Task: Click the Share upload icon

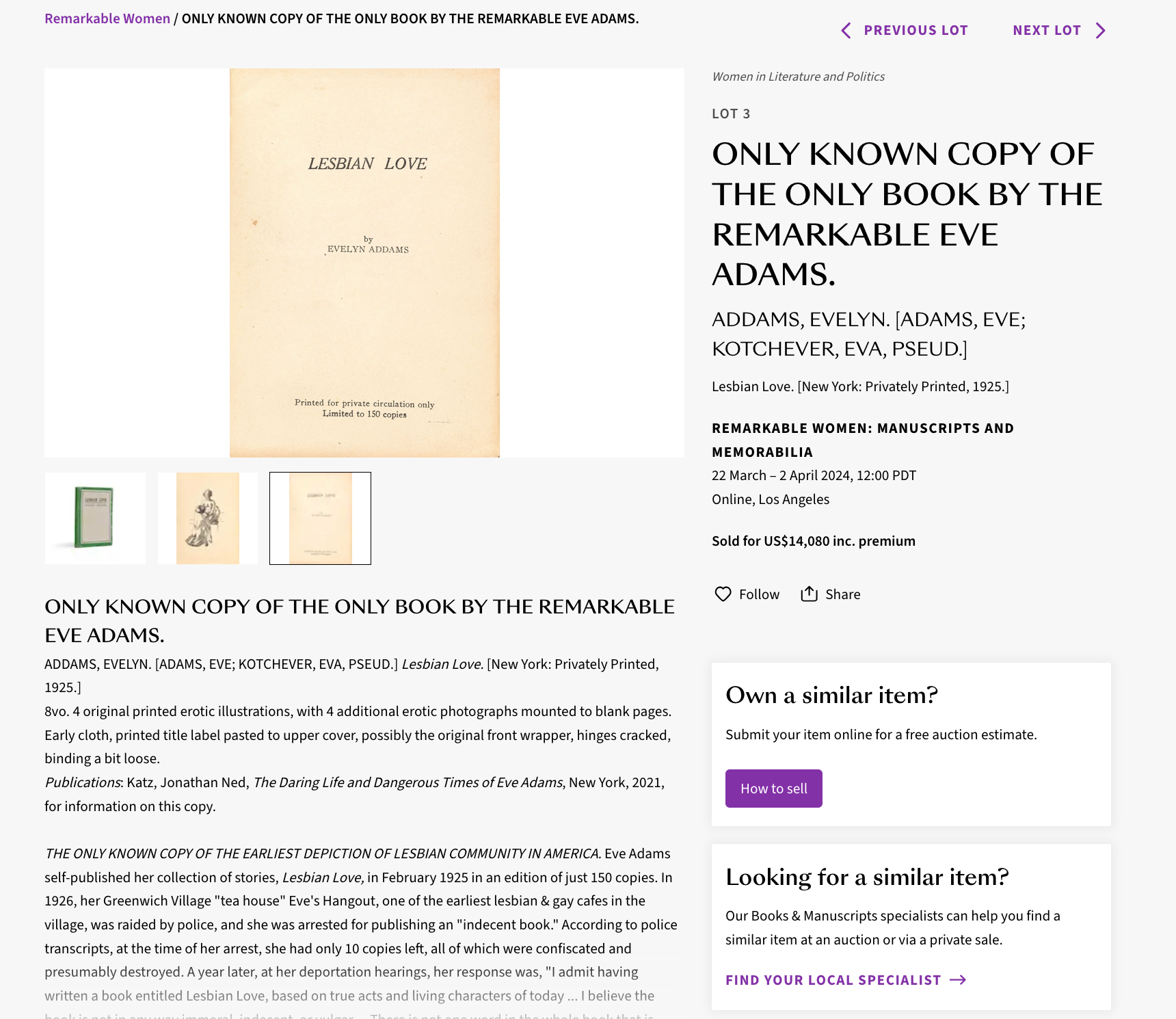Action: [810, 594]
